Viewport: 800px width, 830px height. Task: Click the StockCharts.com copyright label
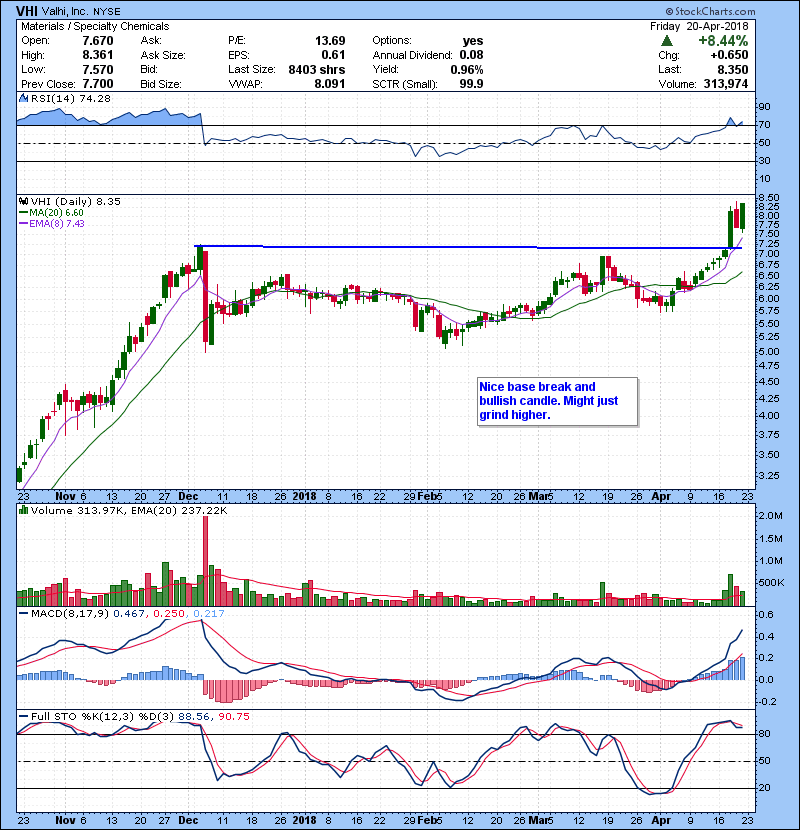pyautogui.click(x=711, y=11)
